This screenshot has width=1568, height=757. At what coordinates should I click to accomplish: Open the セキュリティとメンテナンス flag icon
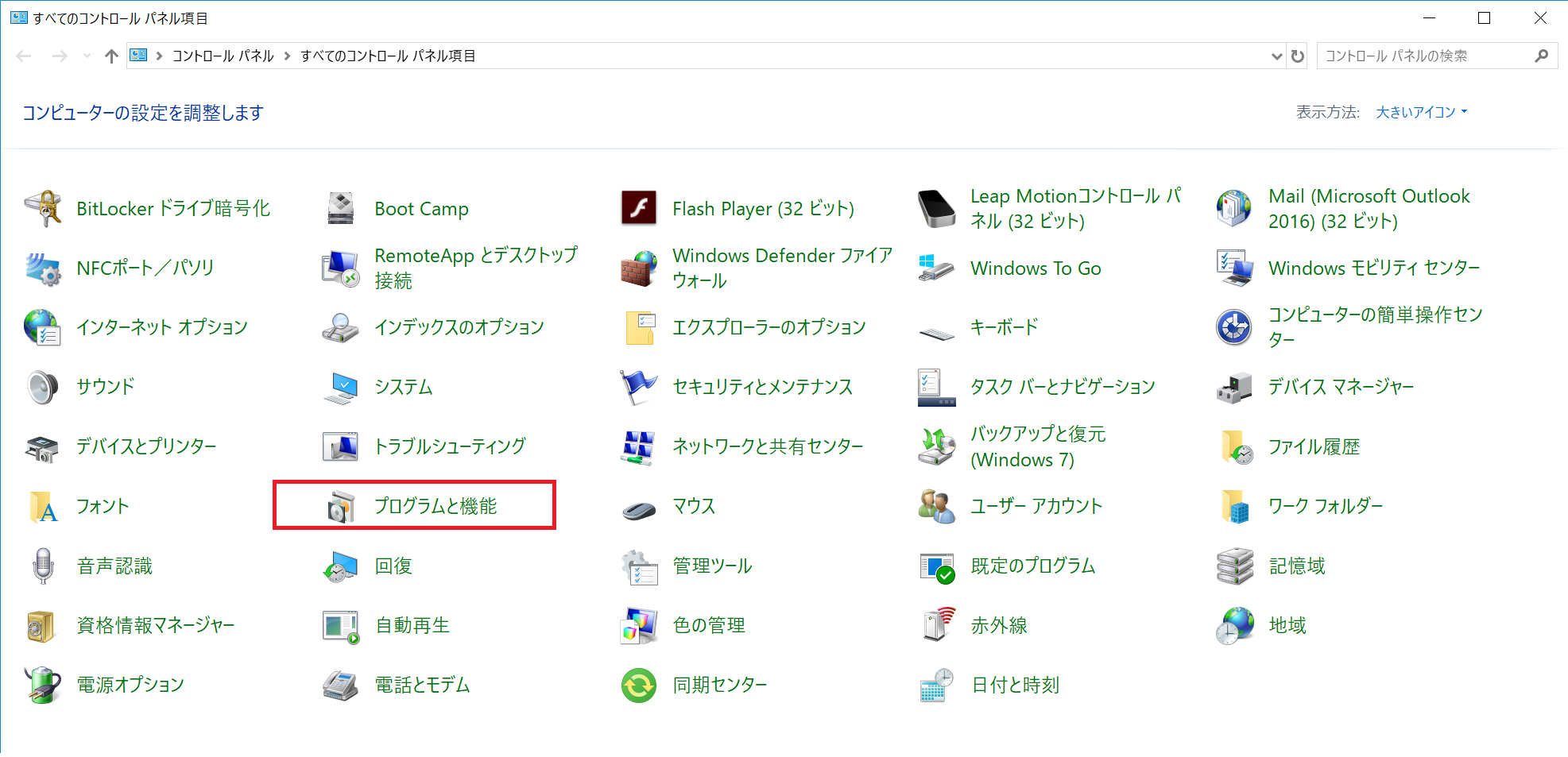(x=639, y=387)
